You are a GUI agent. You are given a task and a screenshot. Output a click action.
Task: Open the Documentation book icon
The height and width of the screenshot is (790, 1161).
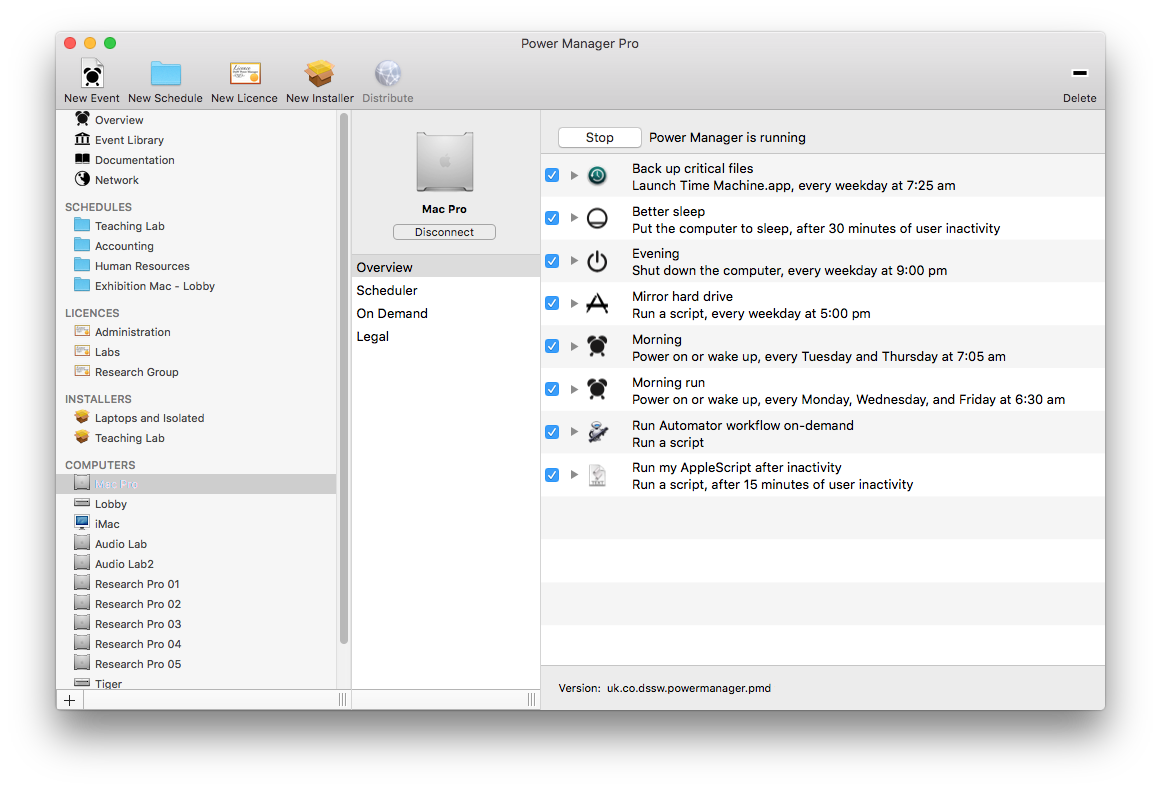pyautogui.click(x=82, y=158)
